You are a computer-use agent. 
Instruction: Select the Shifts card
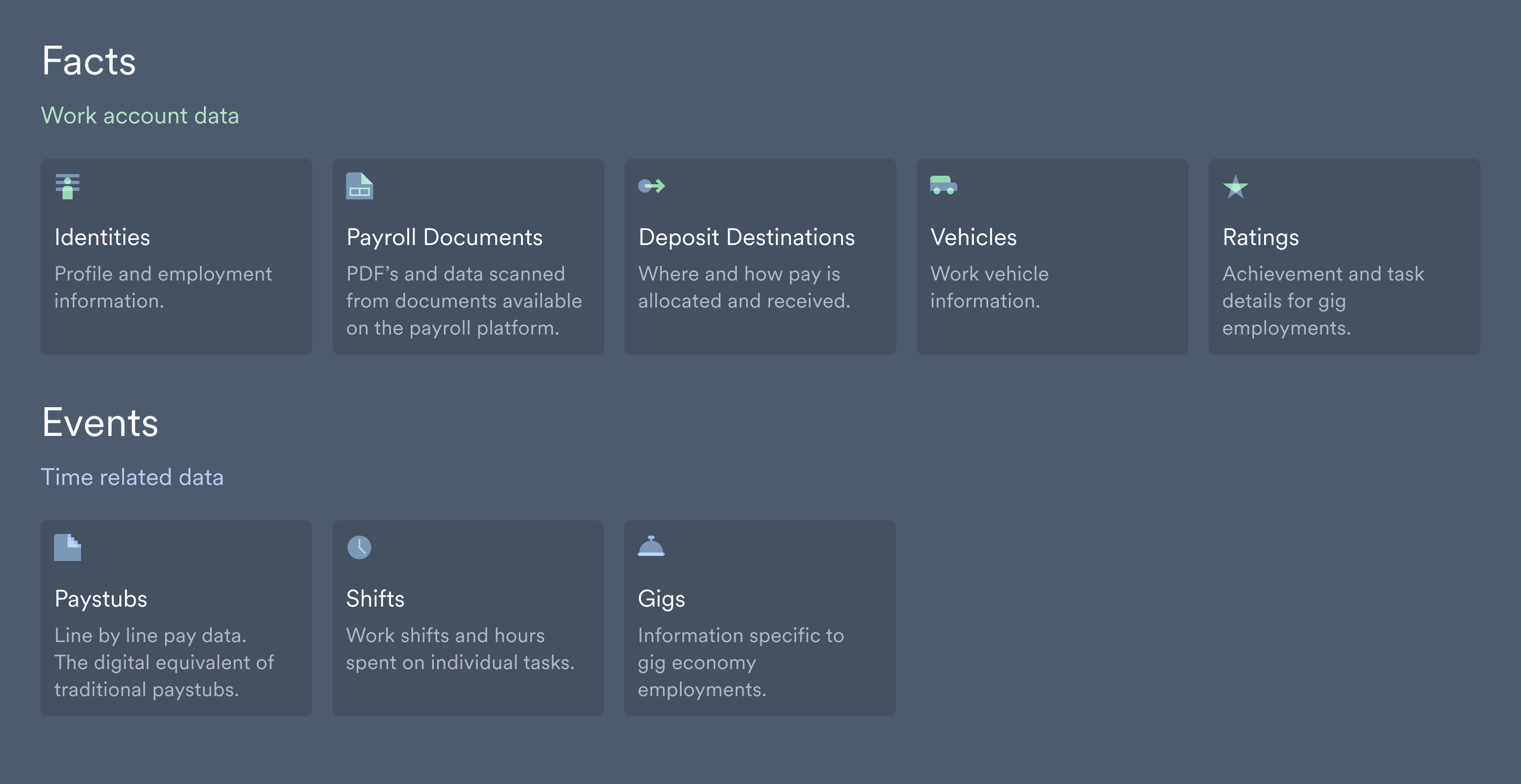[x=468, y=618]
